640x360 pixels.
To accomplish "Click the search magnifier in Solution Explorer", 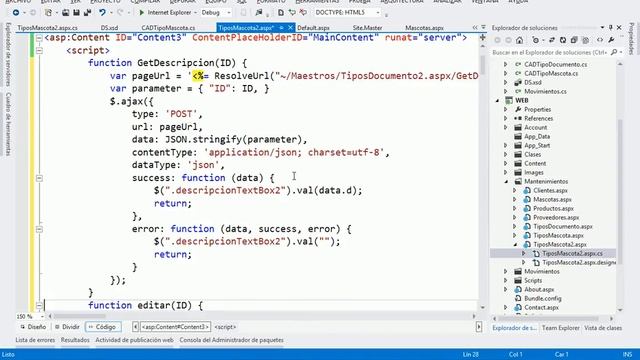I will [613, 52].
